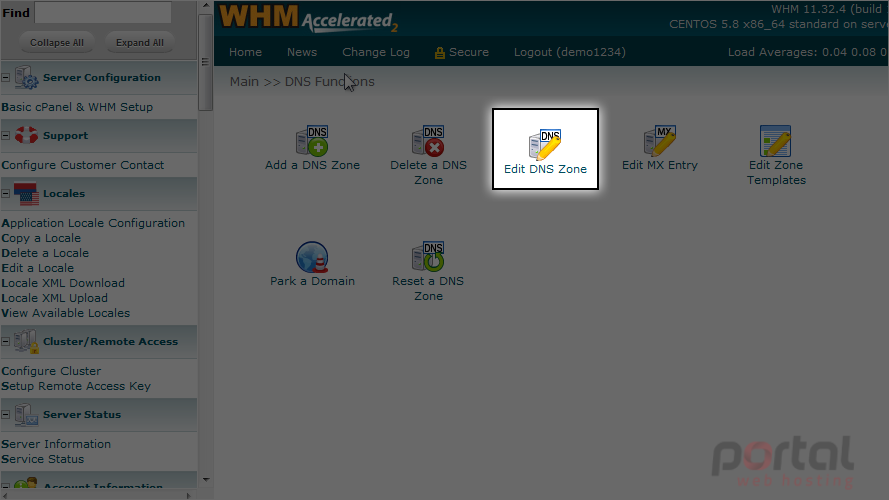Open the Delete a DNS Zone icon
The width and height of the screenshot is (889, 500).
428,141
